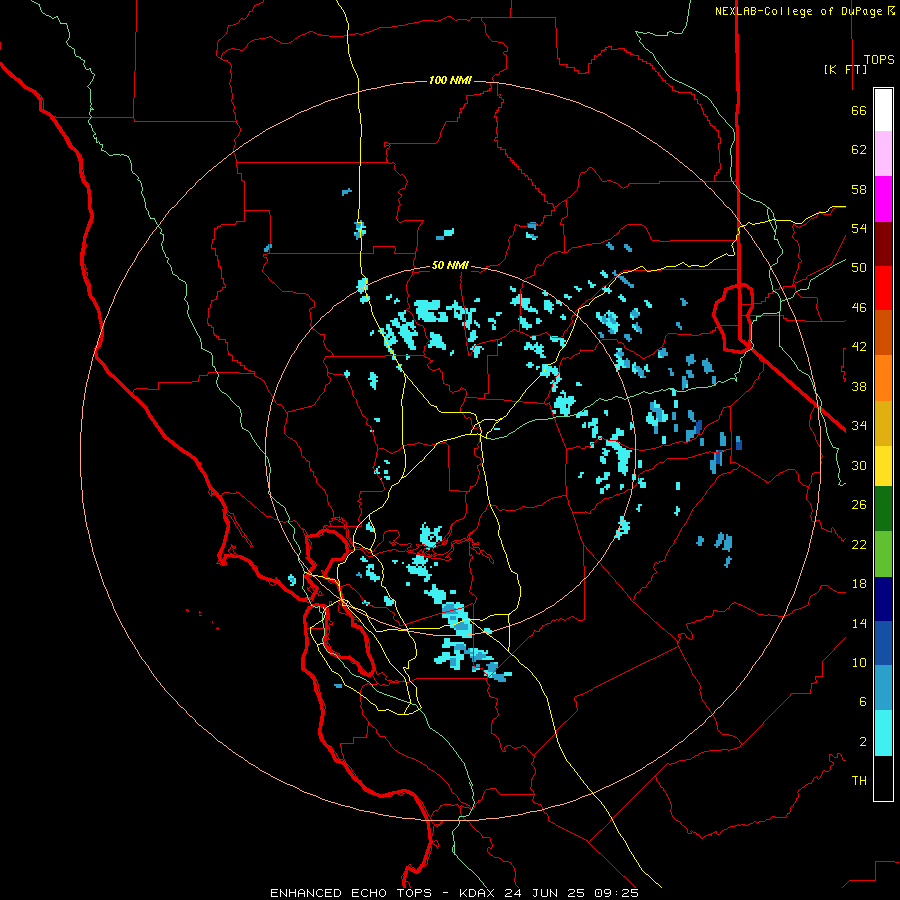Click the [K FT] units label

(x=845, y=69)
